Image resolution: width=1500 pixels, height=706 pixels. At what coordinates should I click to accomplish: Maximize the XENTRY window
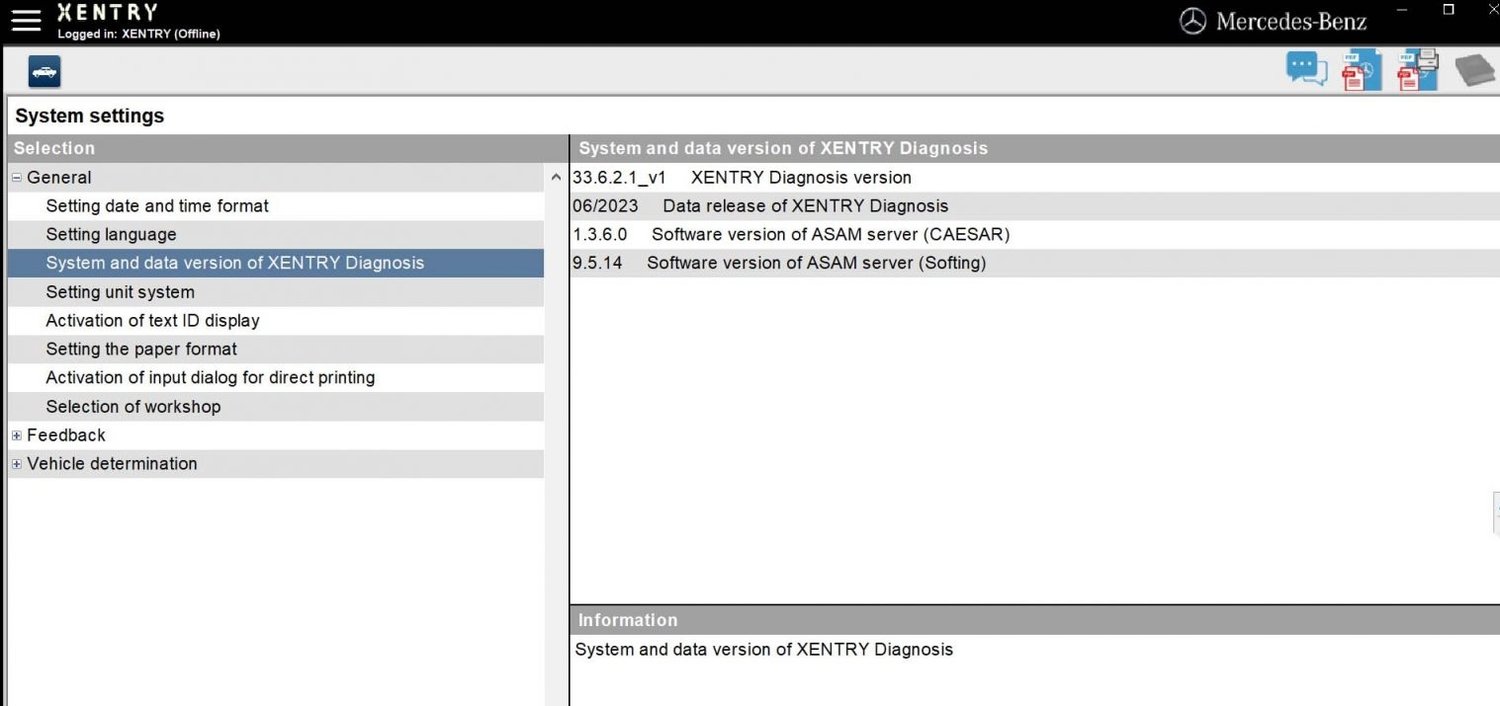1449,9
